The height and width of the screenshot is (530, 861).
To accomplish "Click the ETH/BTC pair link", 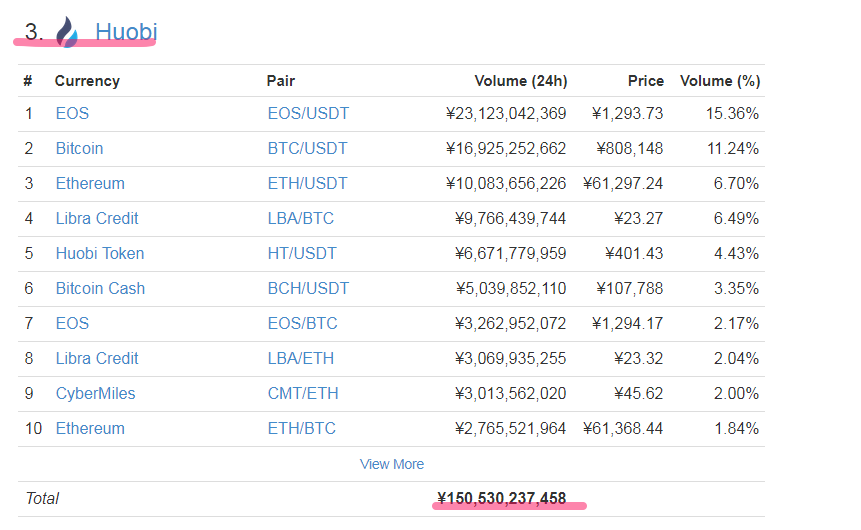I will pos(301,429).
